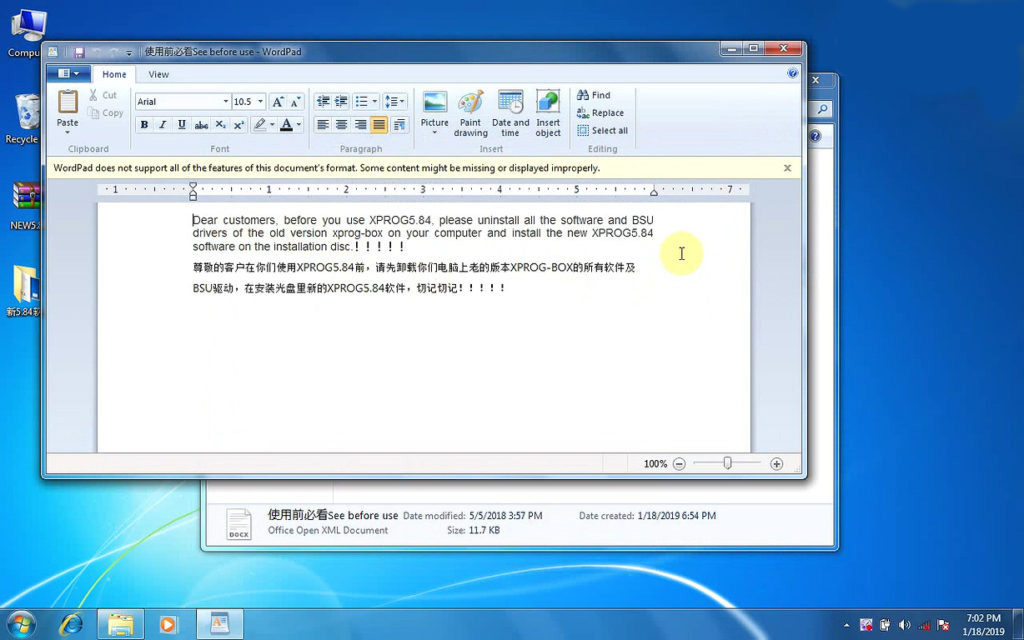Insert a Paint drawing
Screen dimensions: 1024x640
[x=471, y=114]
